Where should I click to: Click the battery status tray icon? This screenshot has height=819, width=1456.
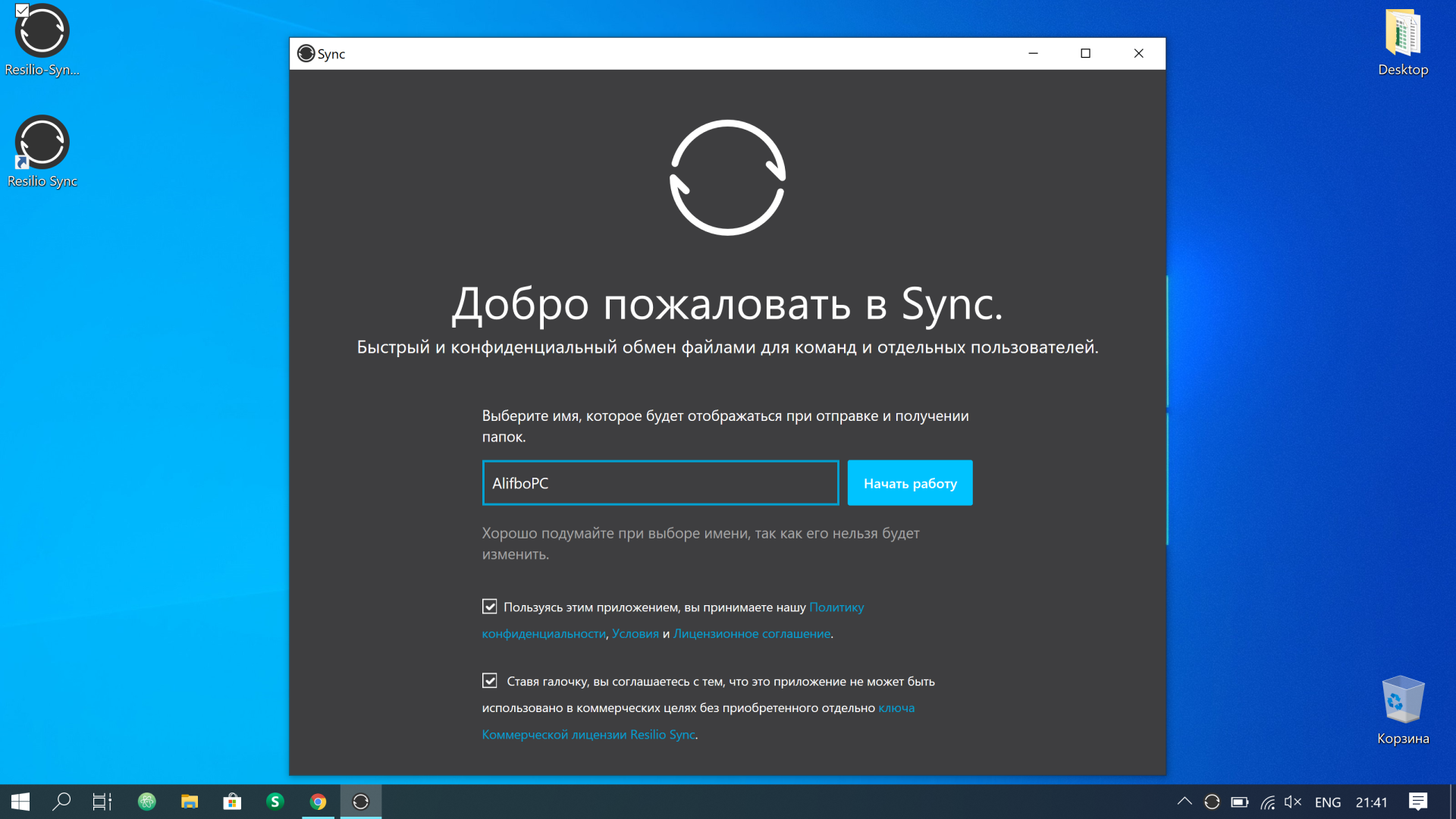coord(1240,802)
